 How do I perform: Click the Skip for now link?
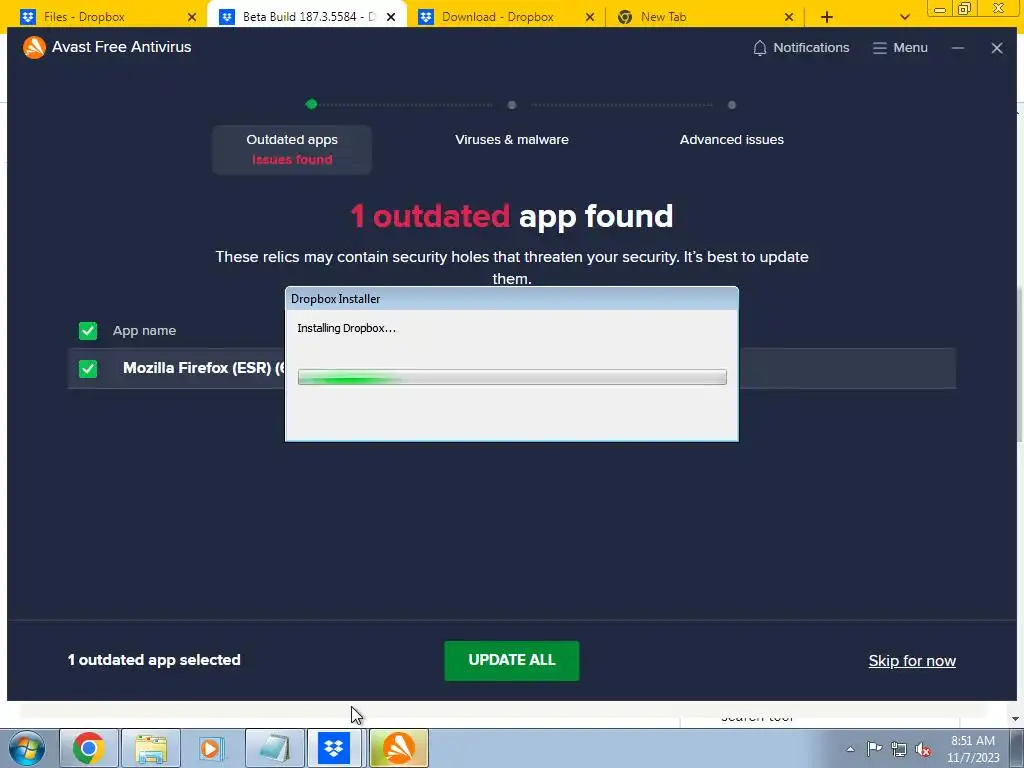tap(912, 661)
